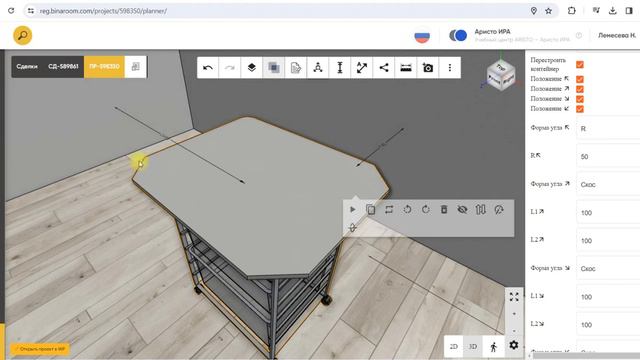Flip the blue toggle switch in header
Image resolution: width=640 pixels, height=360 pixels.
click(458, 36)
